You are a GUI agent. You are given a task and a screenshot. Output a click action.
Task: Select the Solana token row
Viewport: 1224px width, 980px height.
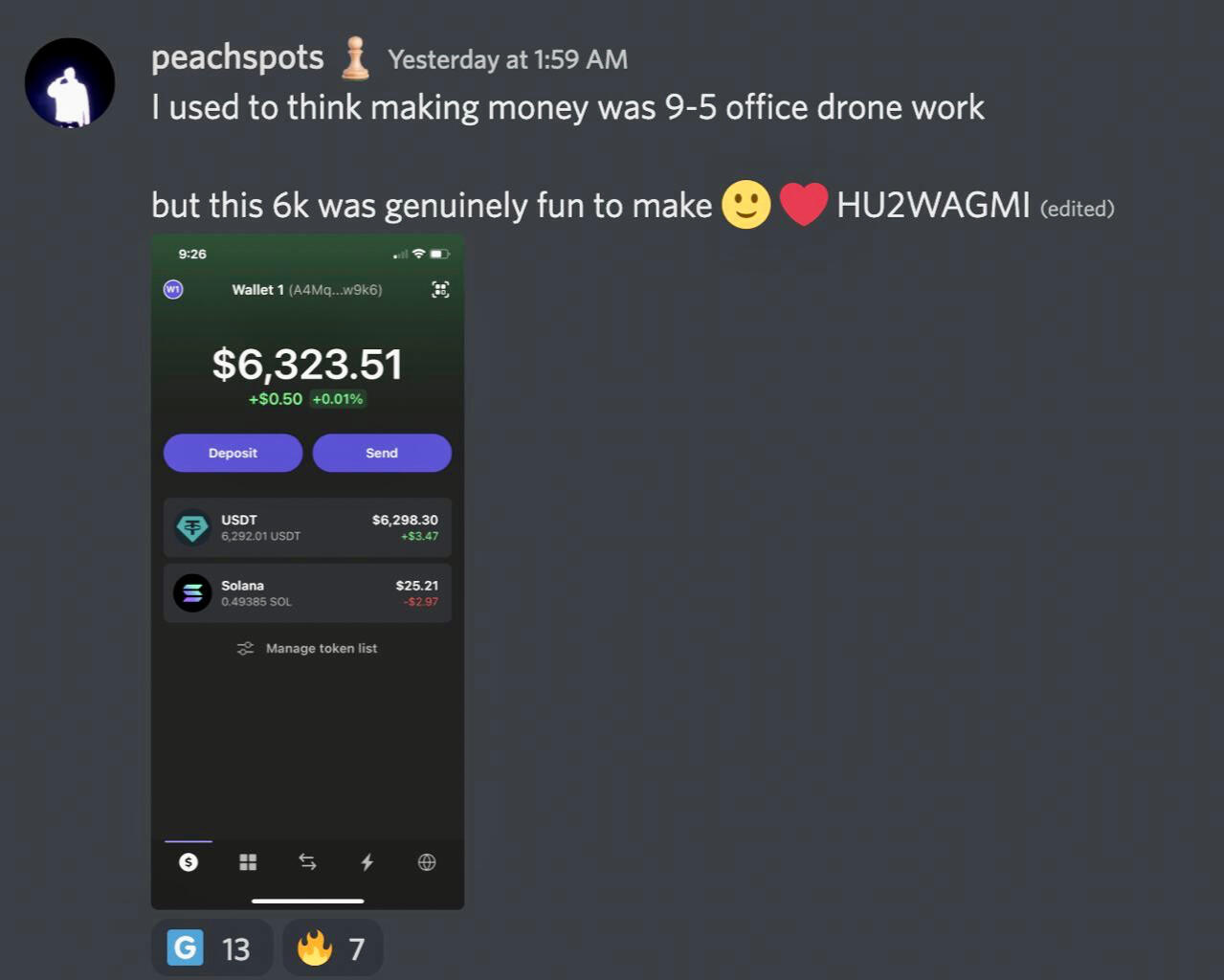pyautogui.click(x=307, y=593)
